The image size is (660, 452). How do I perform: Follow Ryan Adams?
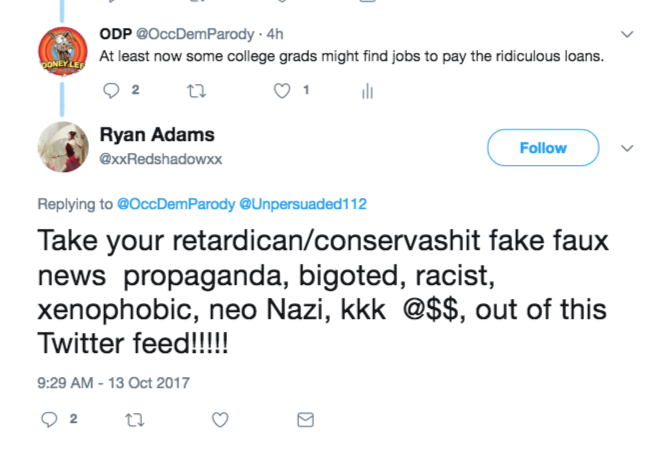[542, 148]
